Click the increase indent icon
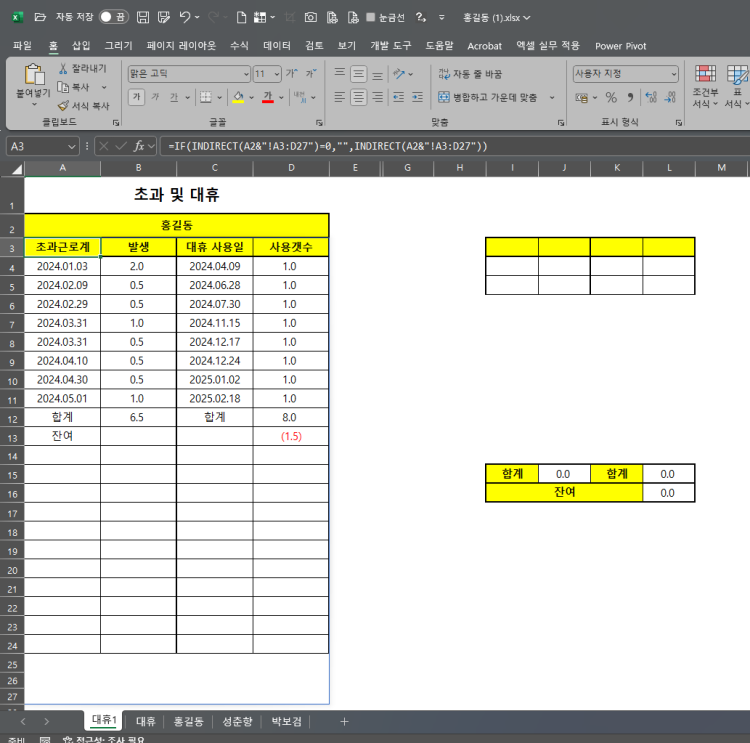 coord(418,98)
